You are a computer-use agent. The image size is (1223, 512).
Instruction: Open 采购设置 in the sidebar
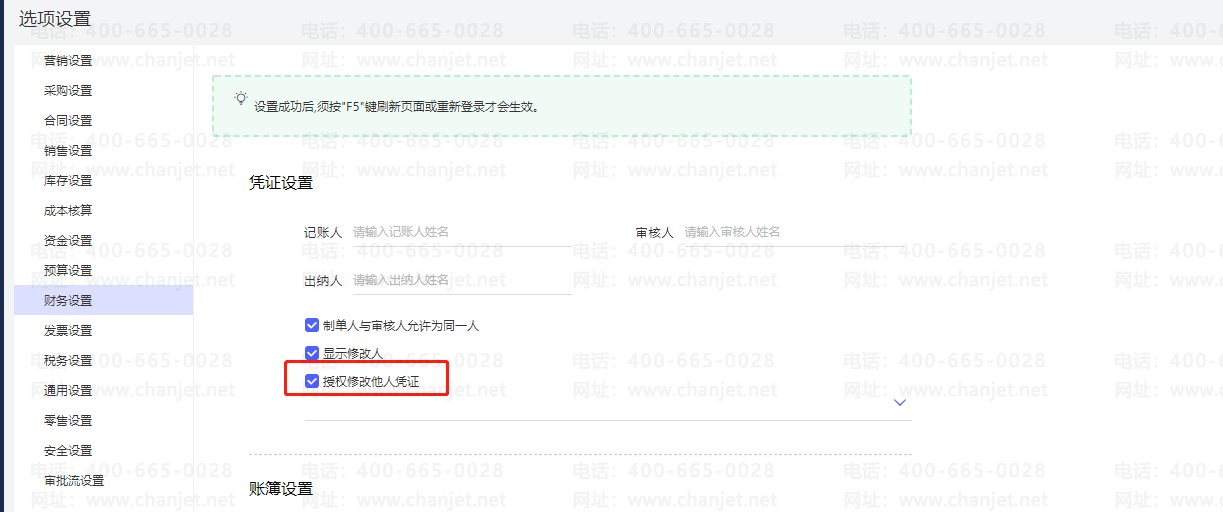tap(68, 91)
